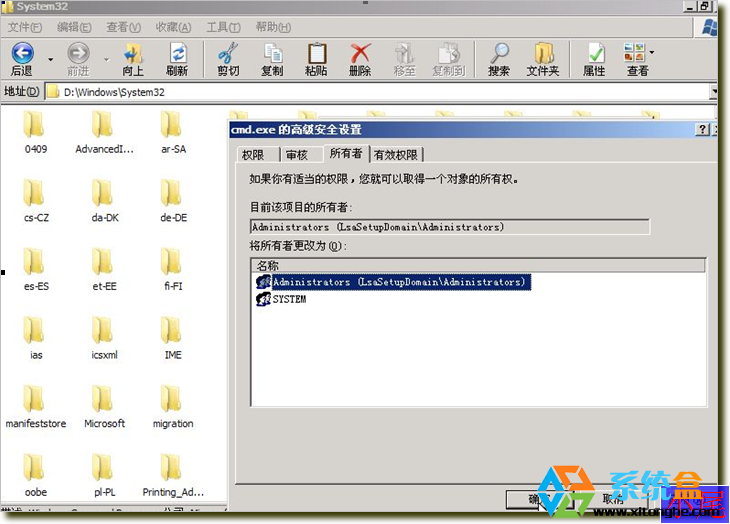Select the cs-CZ folder

click(x=35, y=201)
